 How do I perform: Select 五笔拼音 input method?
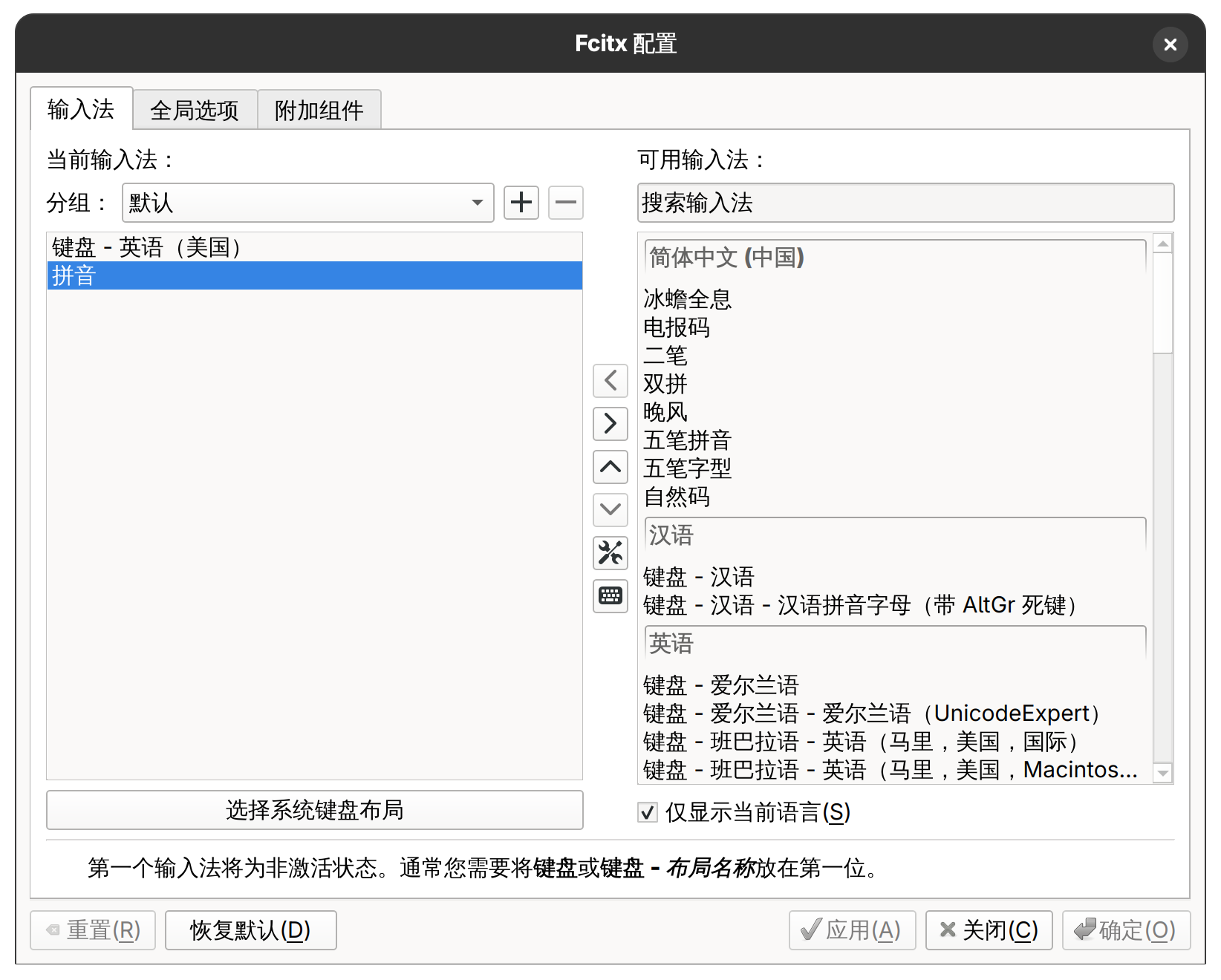(895, 440)
